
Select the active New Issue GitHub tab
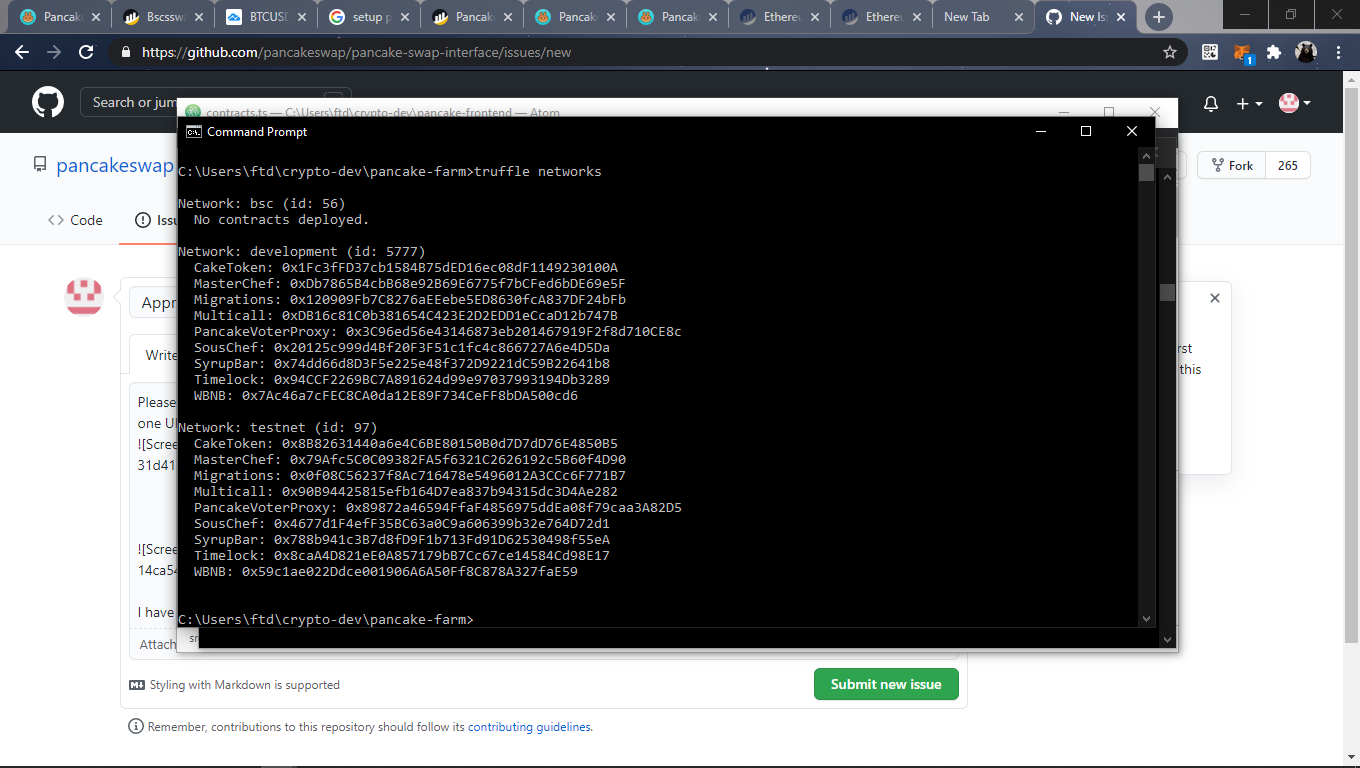[1085, 17]
